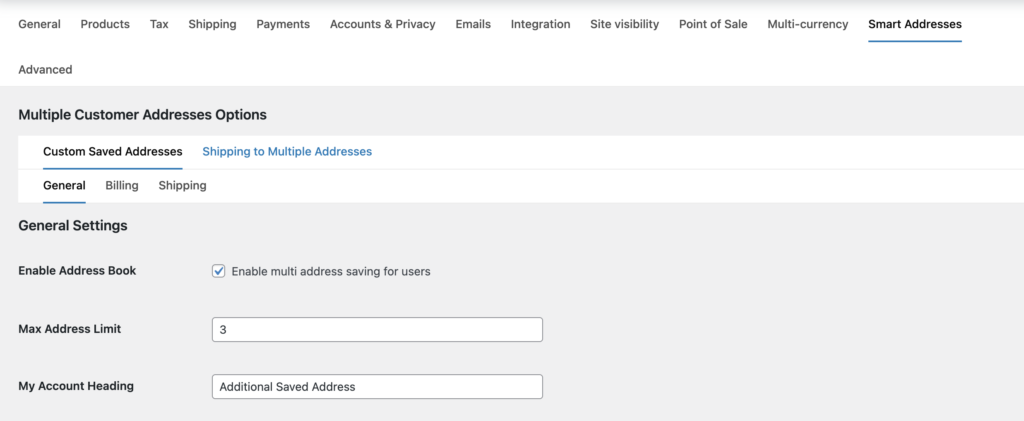Focus the My Account Heading text field
Screen dimensions: 1024x421
pos(377,387)
